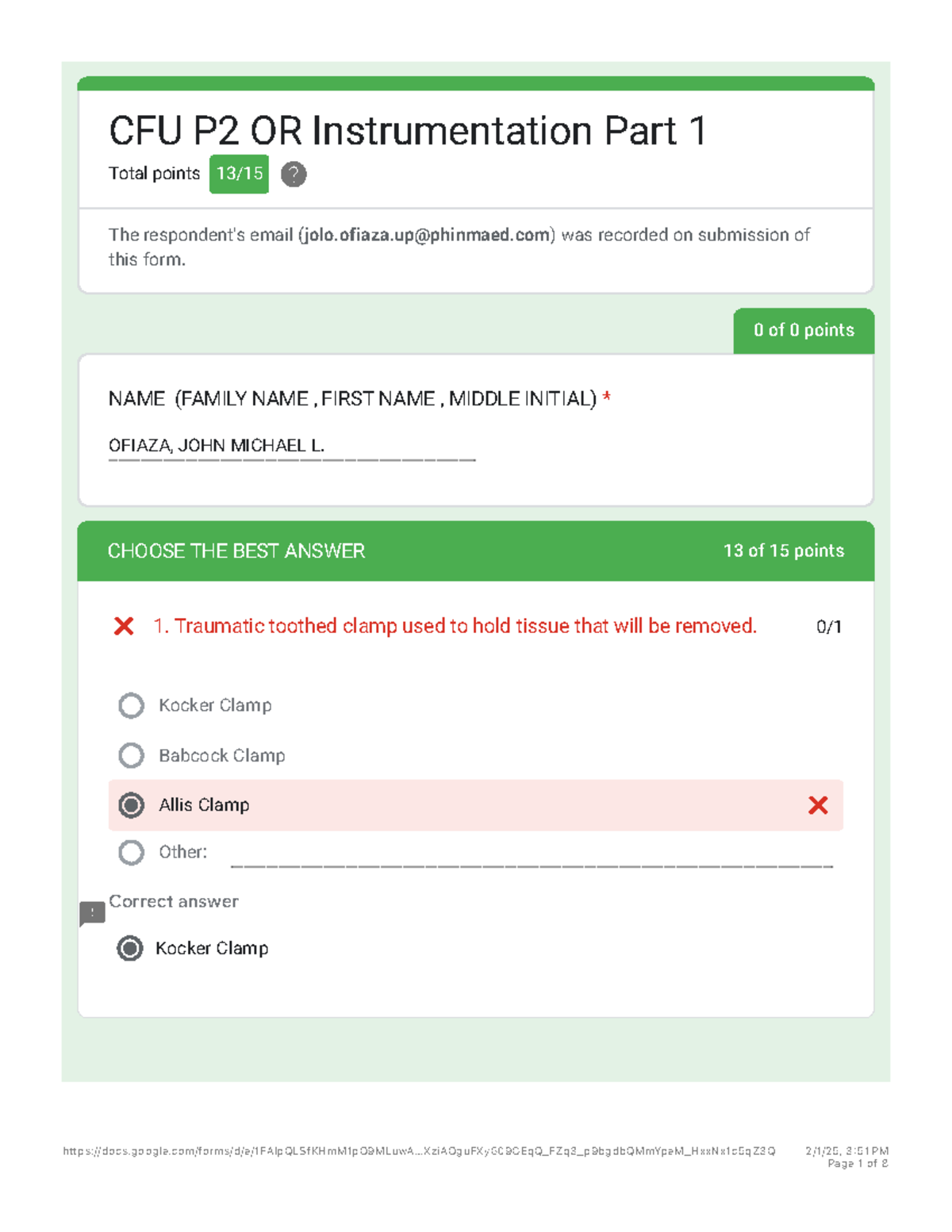
Task: Choose the Other radio option
Action: [x=132, y=852]
